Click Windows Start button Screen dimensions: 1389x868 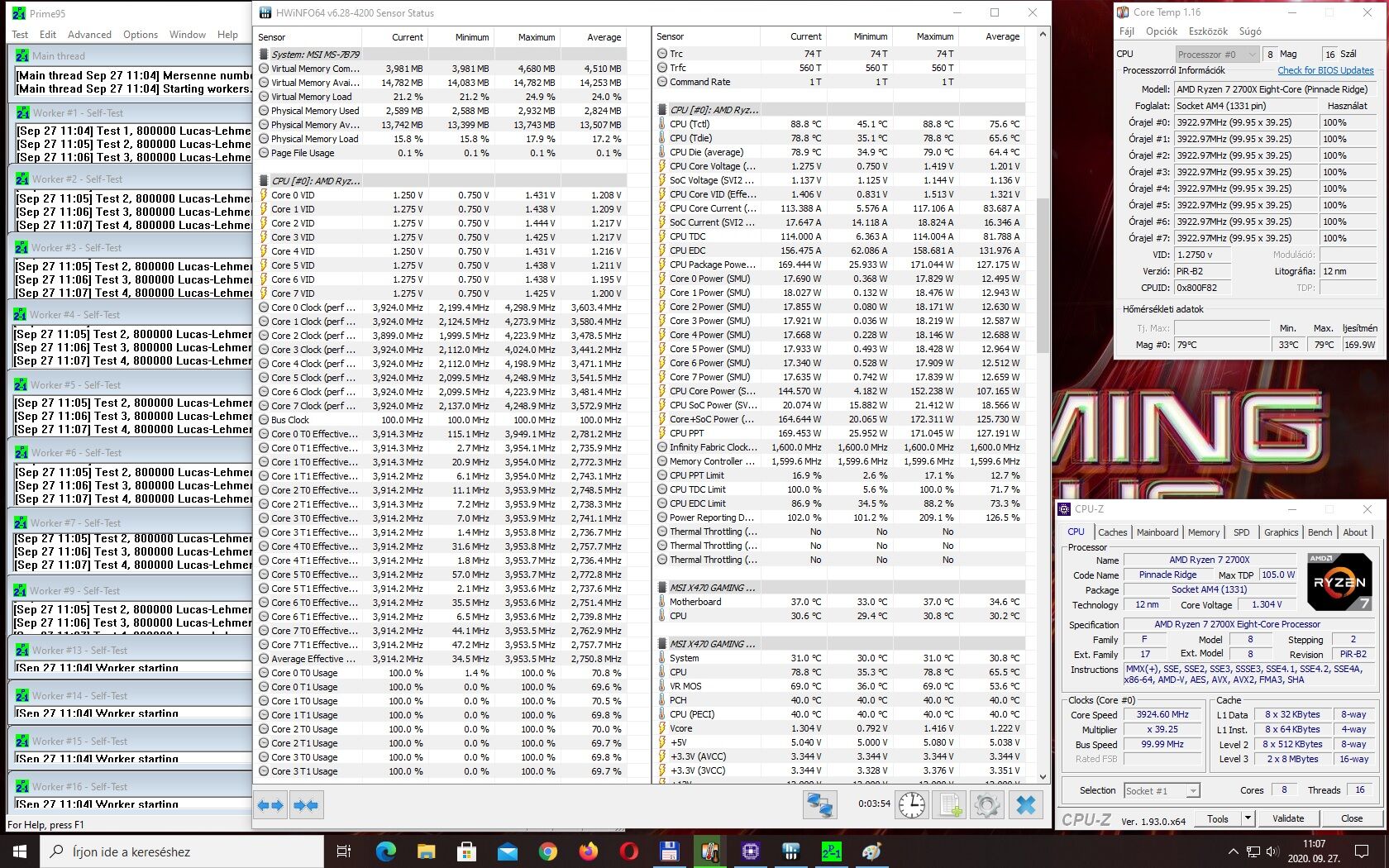coord(20,851)
